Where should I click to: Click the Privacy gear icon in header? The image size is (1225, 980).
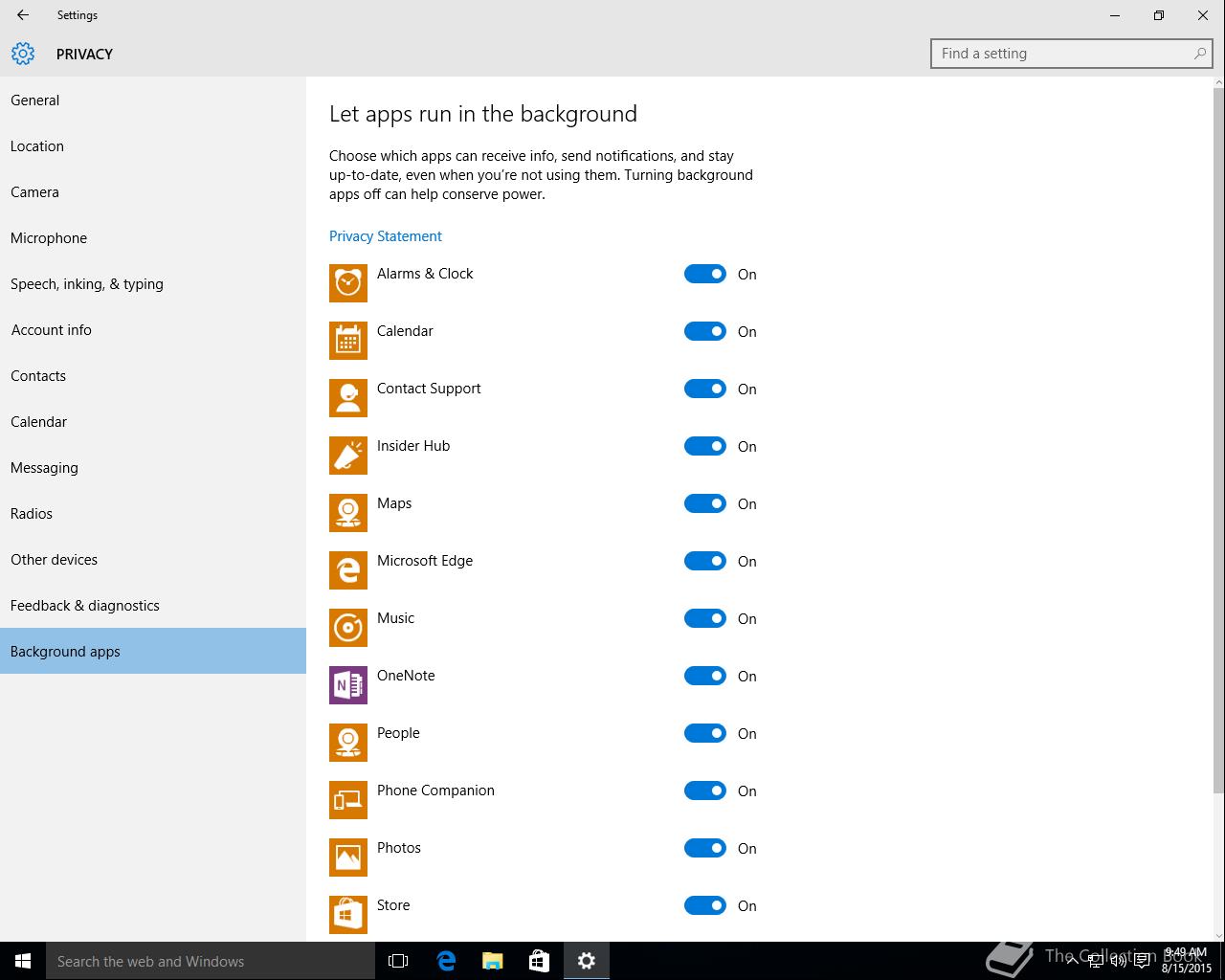tap(23, 54)
